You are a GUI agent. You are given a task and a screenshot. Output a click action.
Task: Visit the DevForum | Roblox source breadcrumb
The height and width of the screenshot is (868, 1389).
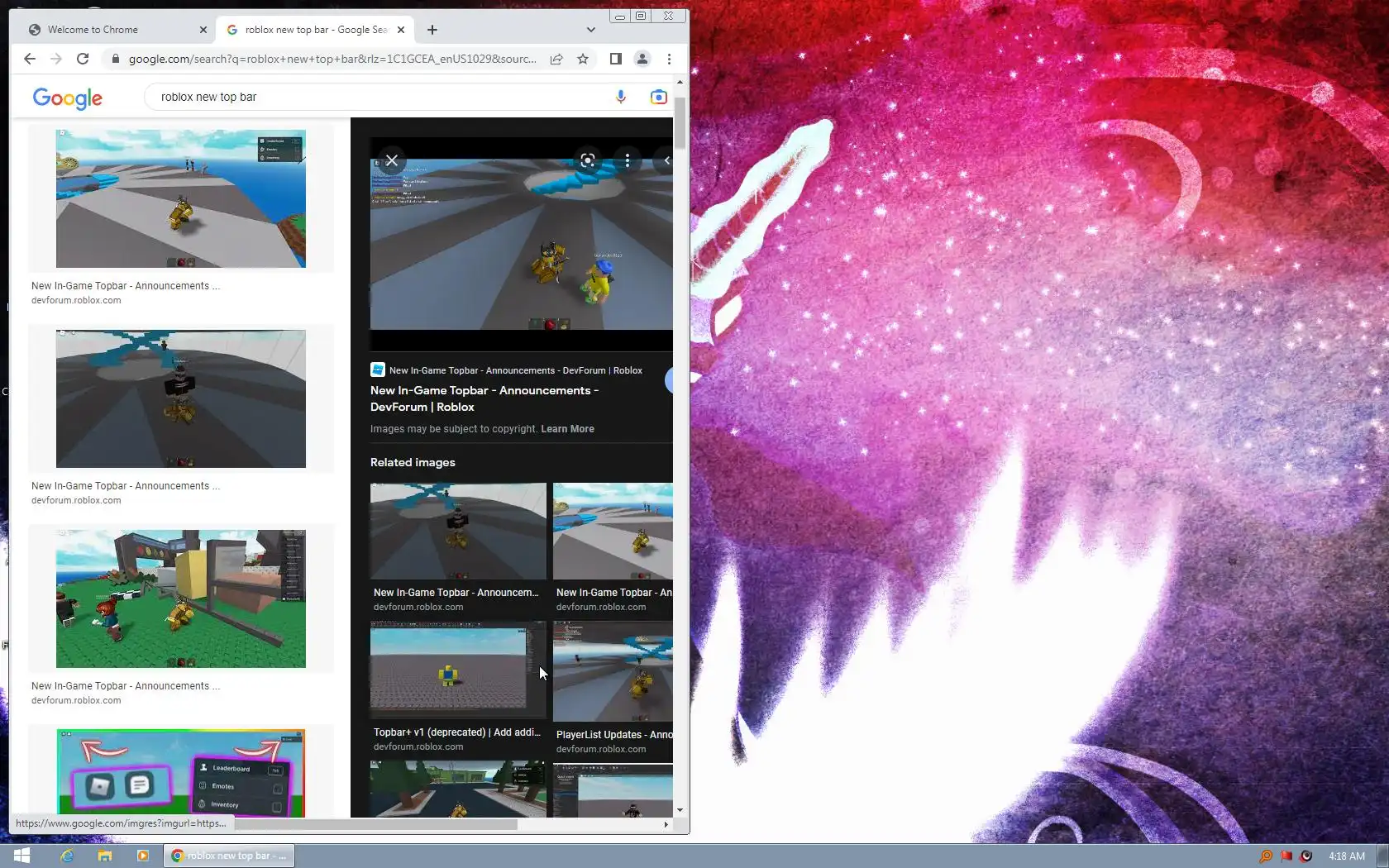click(x=507, y=370)
